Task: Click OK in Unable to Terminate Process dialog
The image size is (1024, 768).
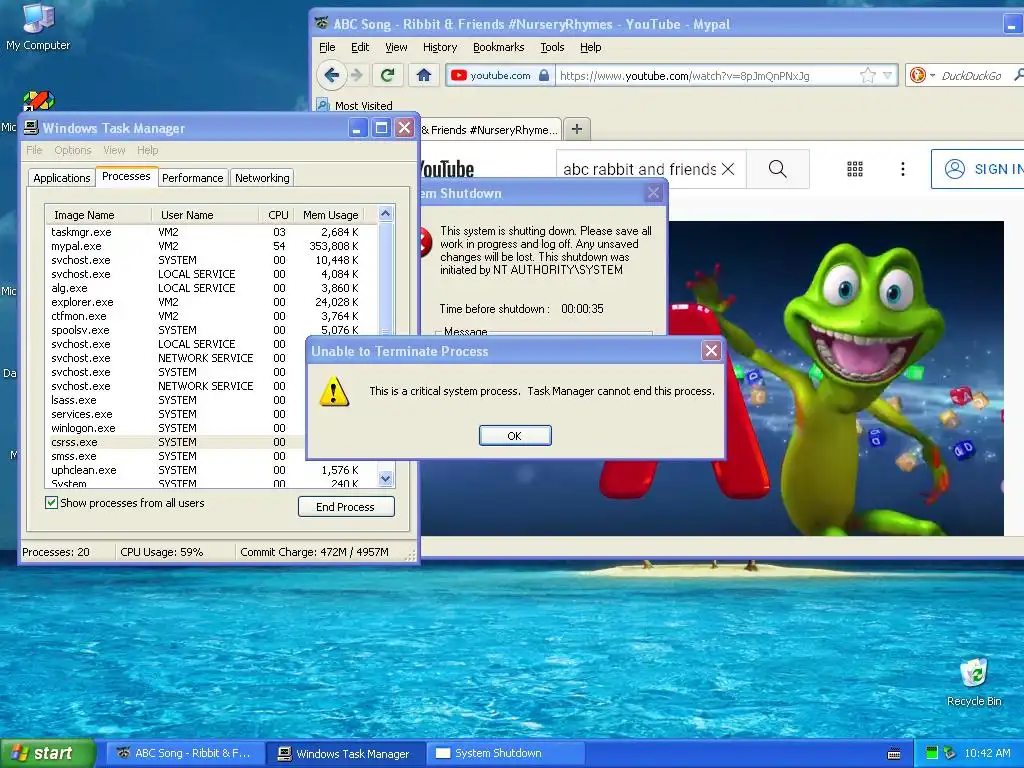Action: coord(515,436)
